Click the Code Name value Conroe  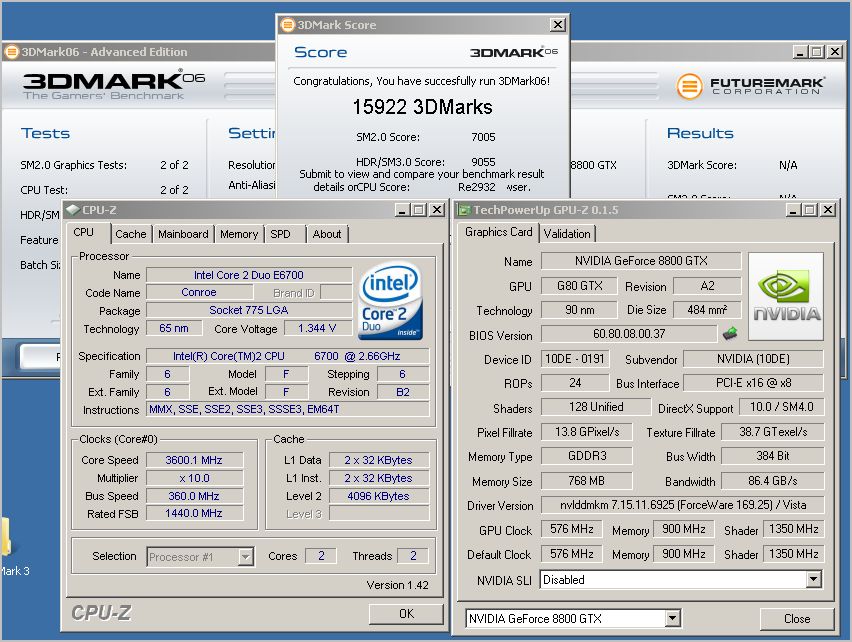[199, 292]
